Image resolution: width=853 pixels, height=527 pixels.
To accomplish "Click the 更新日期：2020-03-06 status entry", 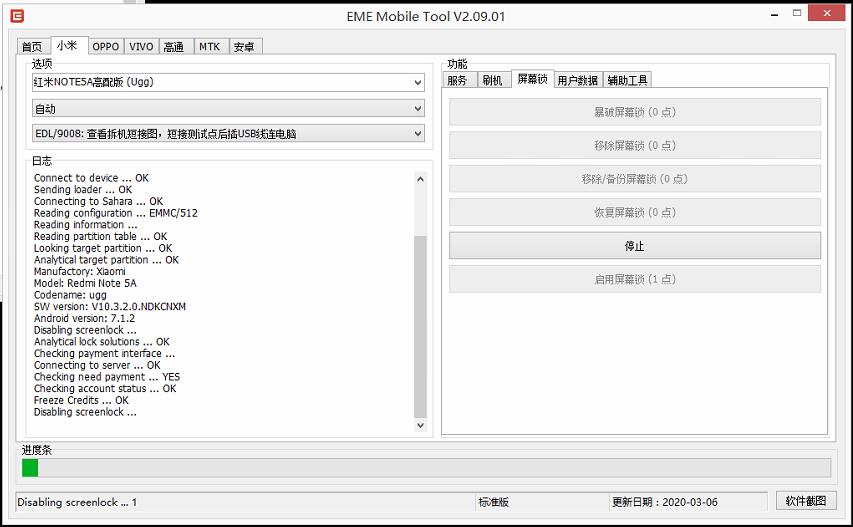I will tap(665, 502).
